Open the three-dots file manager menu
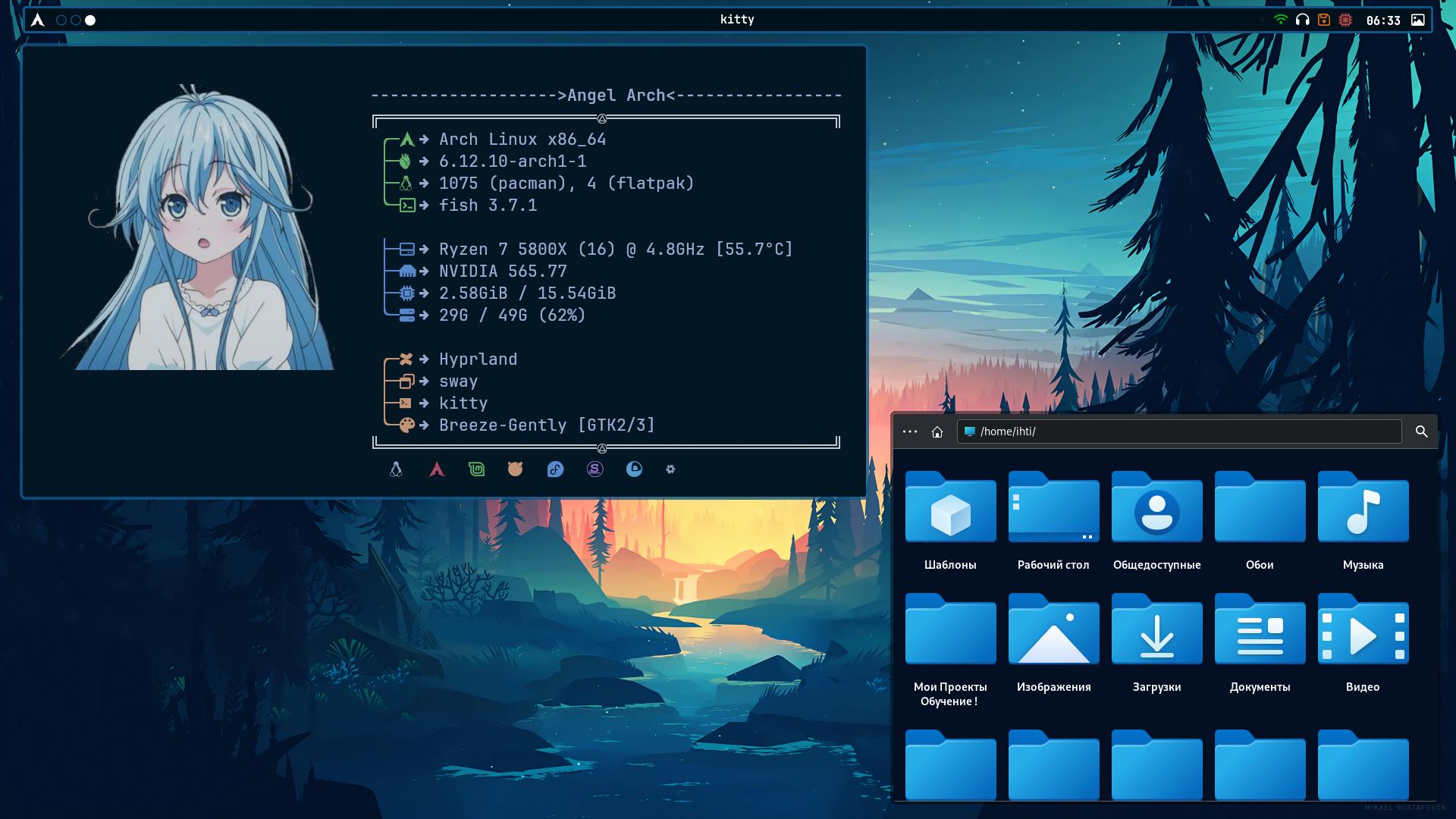The image size is (1456, 819). pyautogui.click(x=910, y=431)
